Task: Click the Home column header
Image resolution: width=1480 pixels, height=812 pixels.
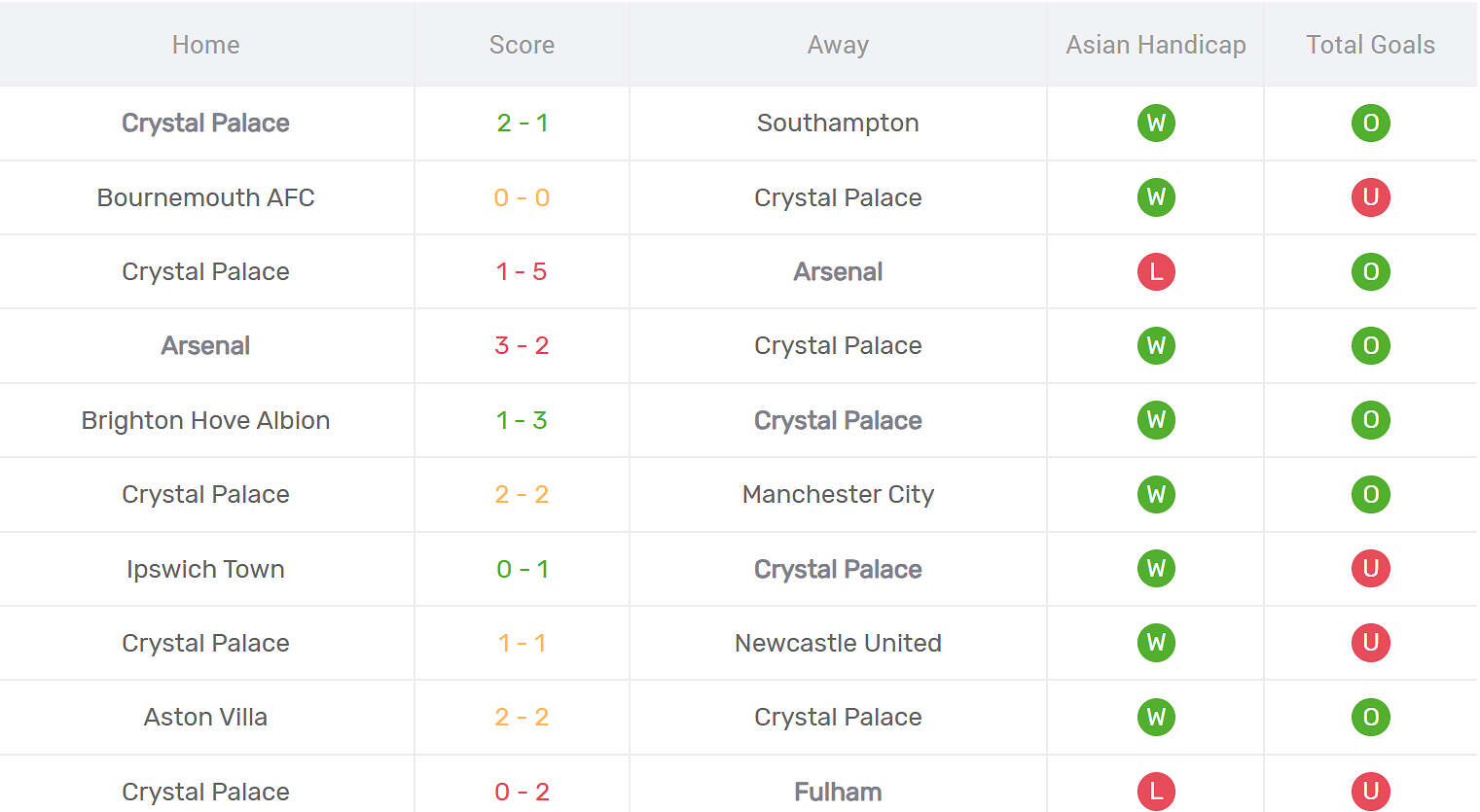Action: tap(205, 45)
